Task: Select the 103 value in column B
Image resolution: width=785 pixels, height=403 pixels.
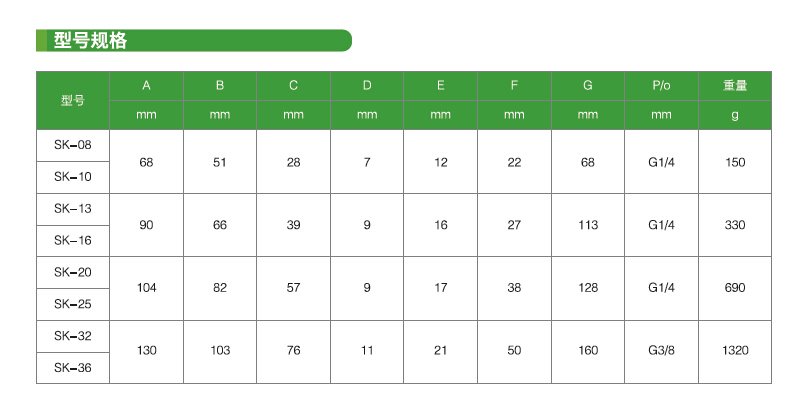Action: pyautogui.click(x=220, y=352)
